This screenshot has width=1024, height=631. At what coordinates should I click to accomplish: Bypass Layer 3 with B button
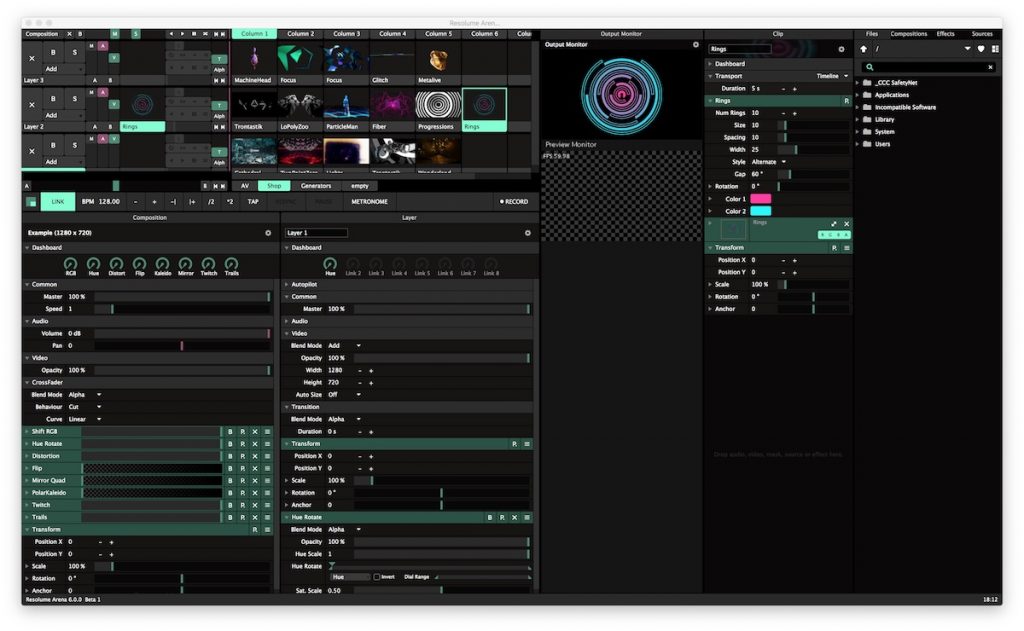coord(53,52)
